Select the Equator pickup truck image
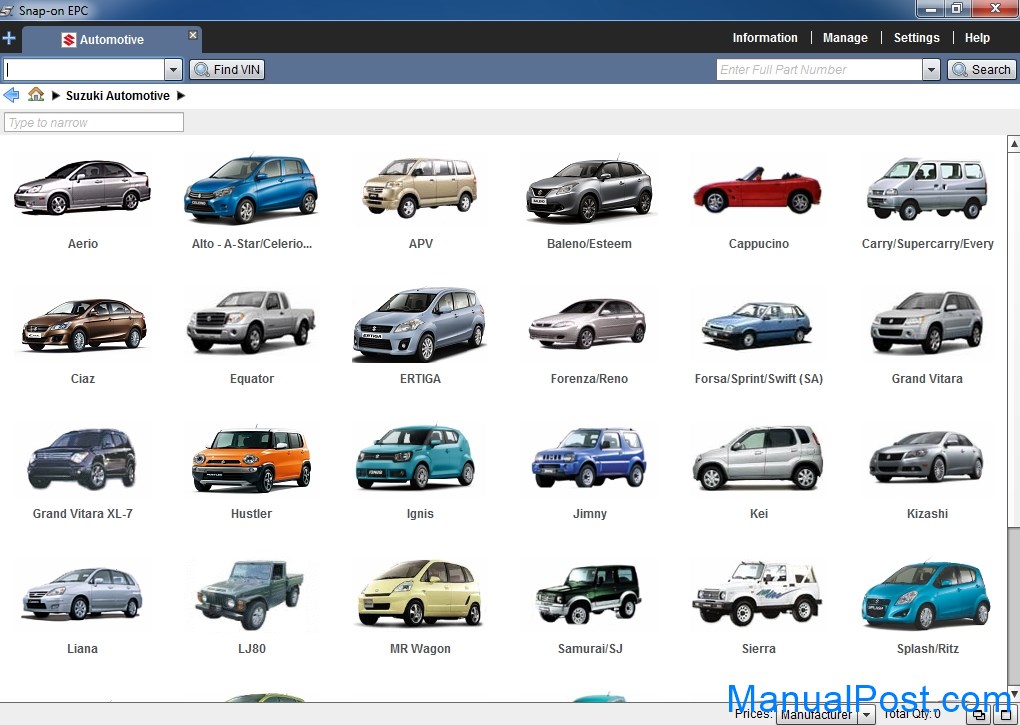This screenshot has width=1020, height=725. click(251, 322)
